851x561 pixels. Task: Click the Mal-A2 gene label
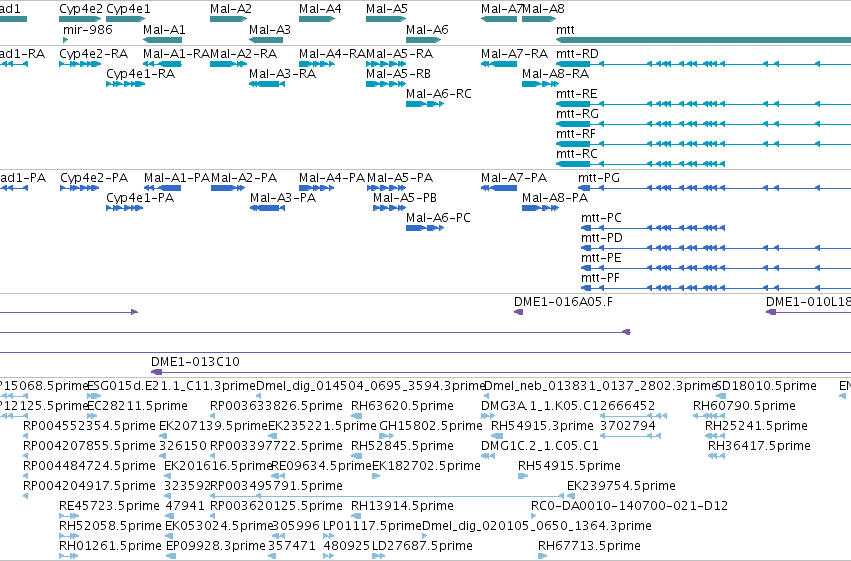pos(231,9)
